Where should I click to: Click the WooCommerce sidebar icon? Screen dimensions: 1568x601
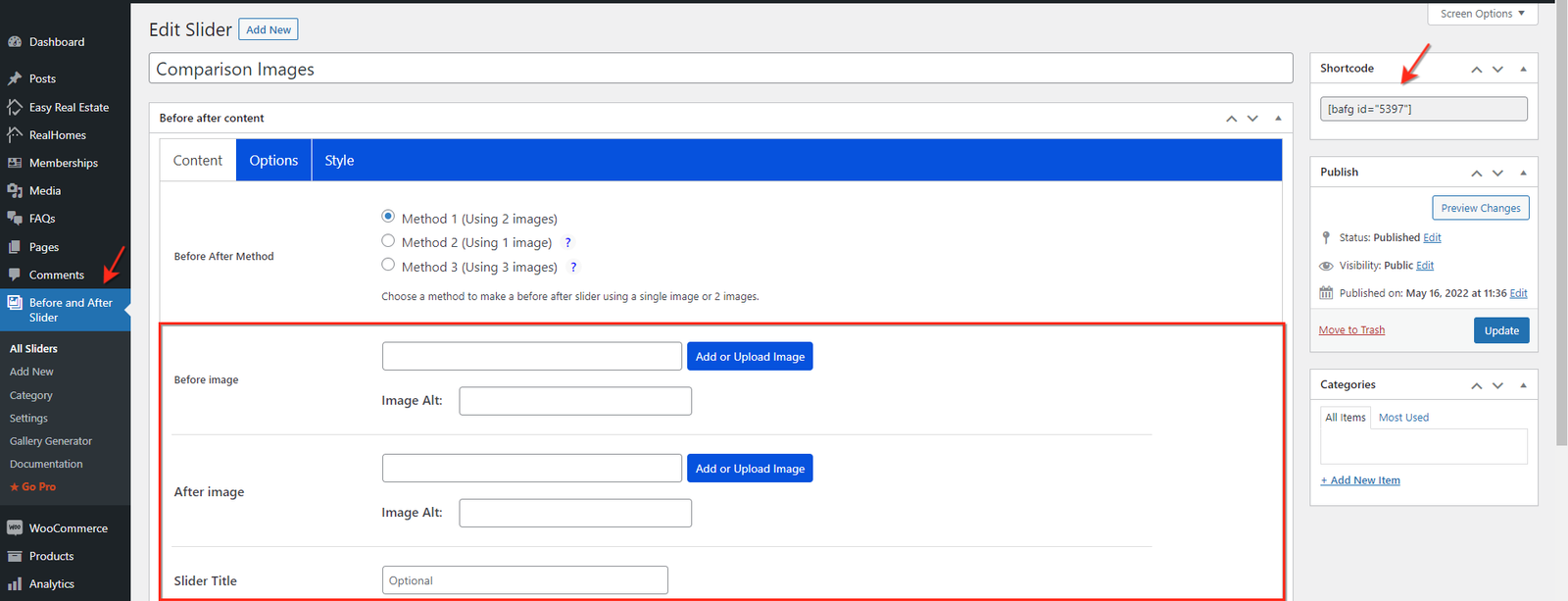15,527
